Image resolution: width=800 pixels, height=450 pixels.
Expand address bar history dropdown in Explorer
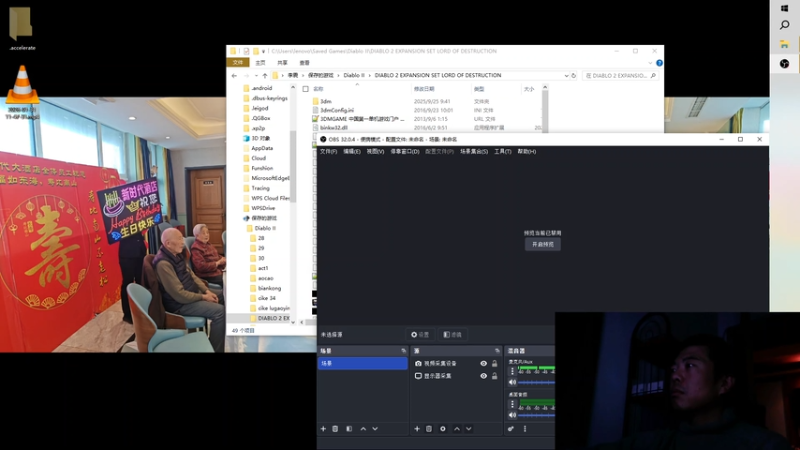coord(566,76)
